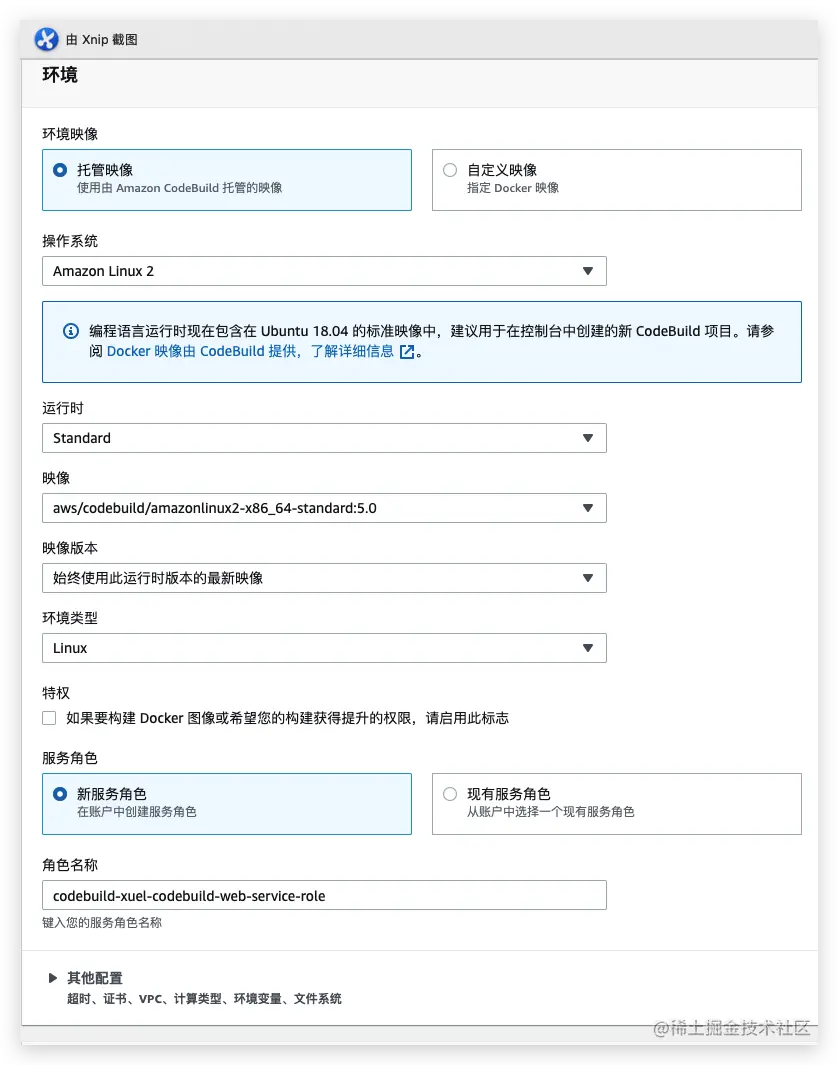This screenshot has height=1065, width=838.
Task: Click the 超时、证书、VPC subtitle text
Action: (x=204, y=998)
